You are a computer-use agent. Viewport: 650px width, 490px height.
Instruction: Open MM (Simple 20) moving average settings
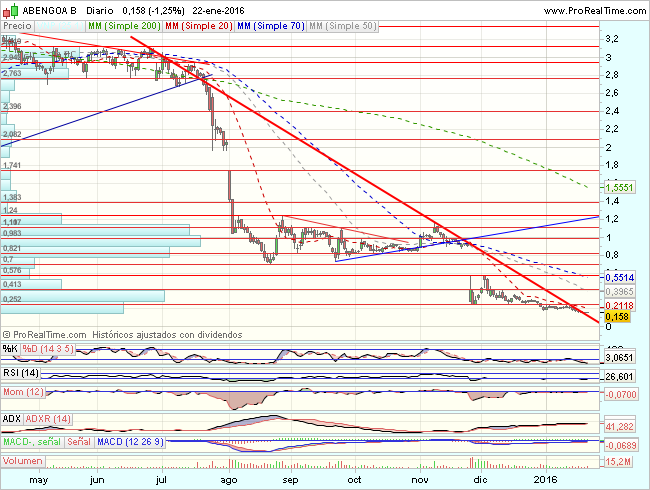(199, 26)
